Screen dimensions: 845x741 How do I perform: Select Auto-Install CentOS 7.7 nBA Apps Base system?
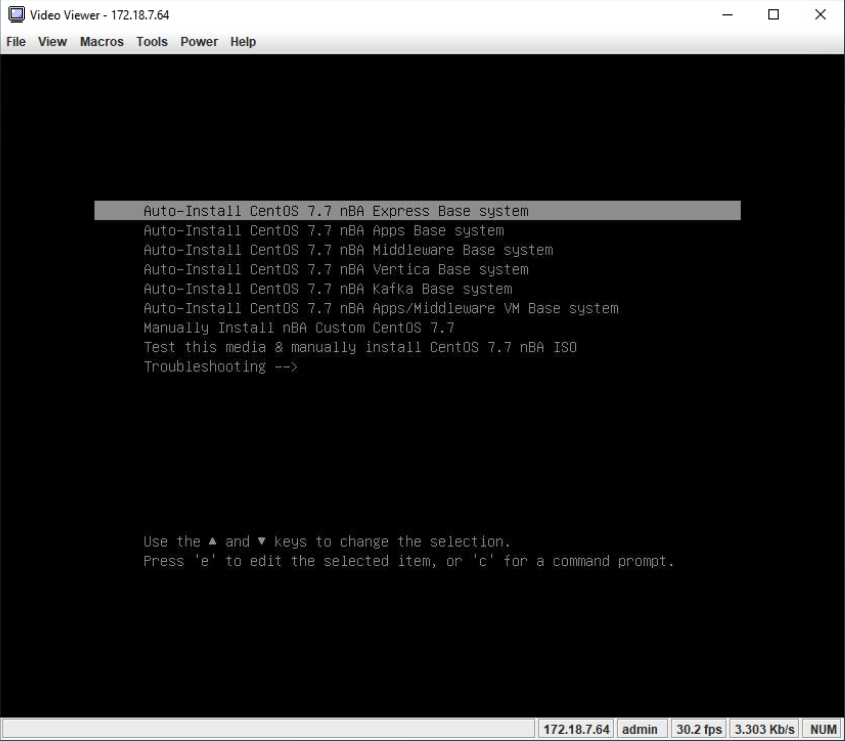323,231
